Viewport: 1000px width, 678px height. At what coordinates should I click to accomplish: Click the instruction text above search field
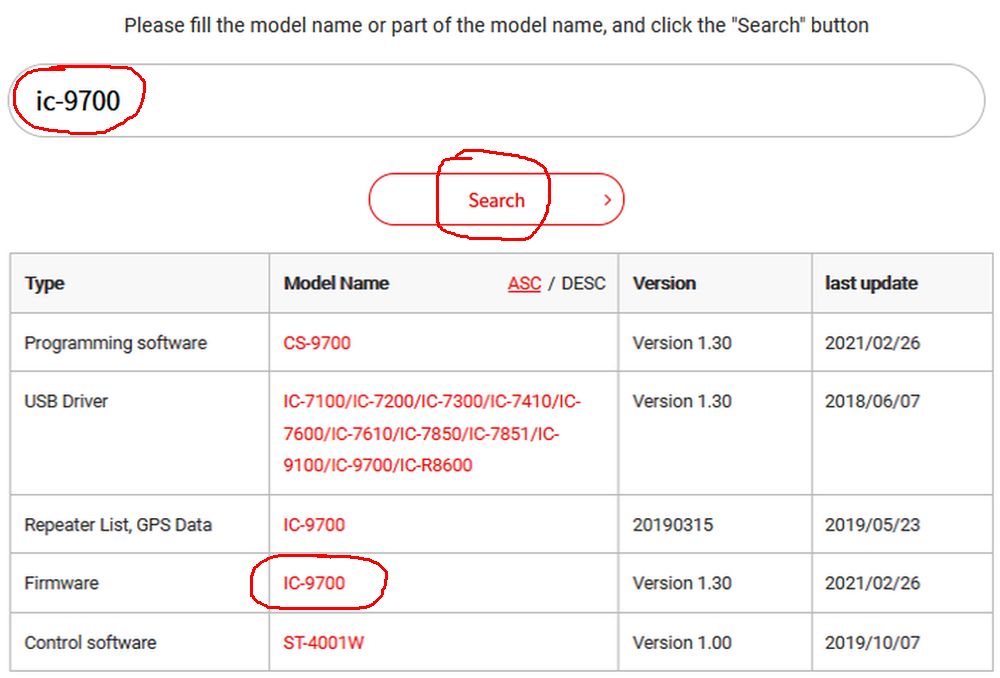click(x=496, y=26)
